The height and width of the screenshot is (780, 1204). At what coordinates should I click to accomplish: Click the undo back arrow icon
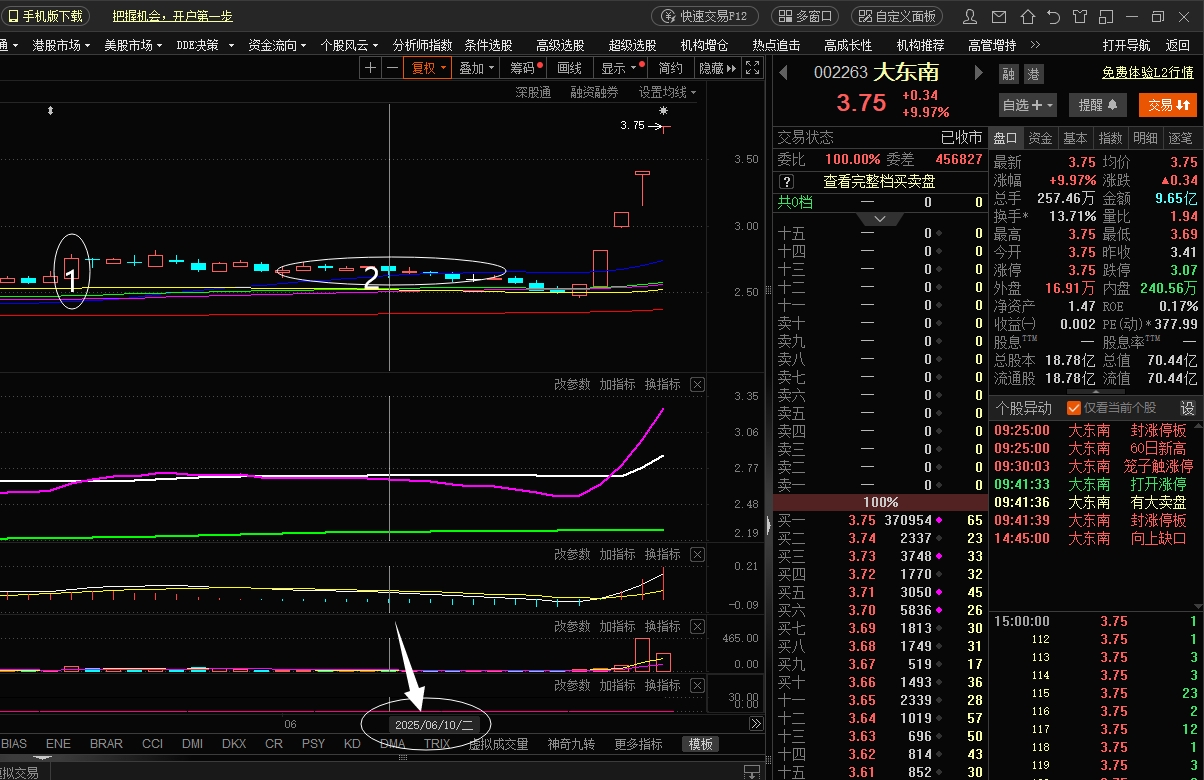pos(1052,16)
